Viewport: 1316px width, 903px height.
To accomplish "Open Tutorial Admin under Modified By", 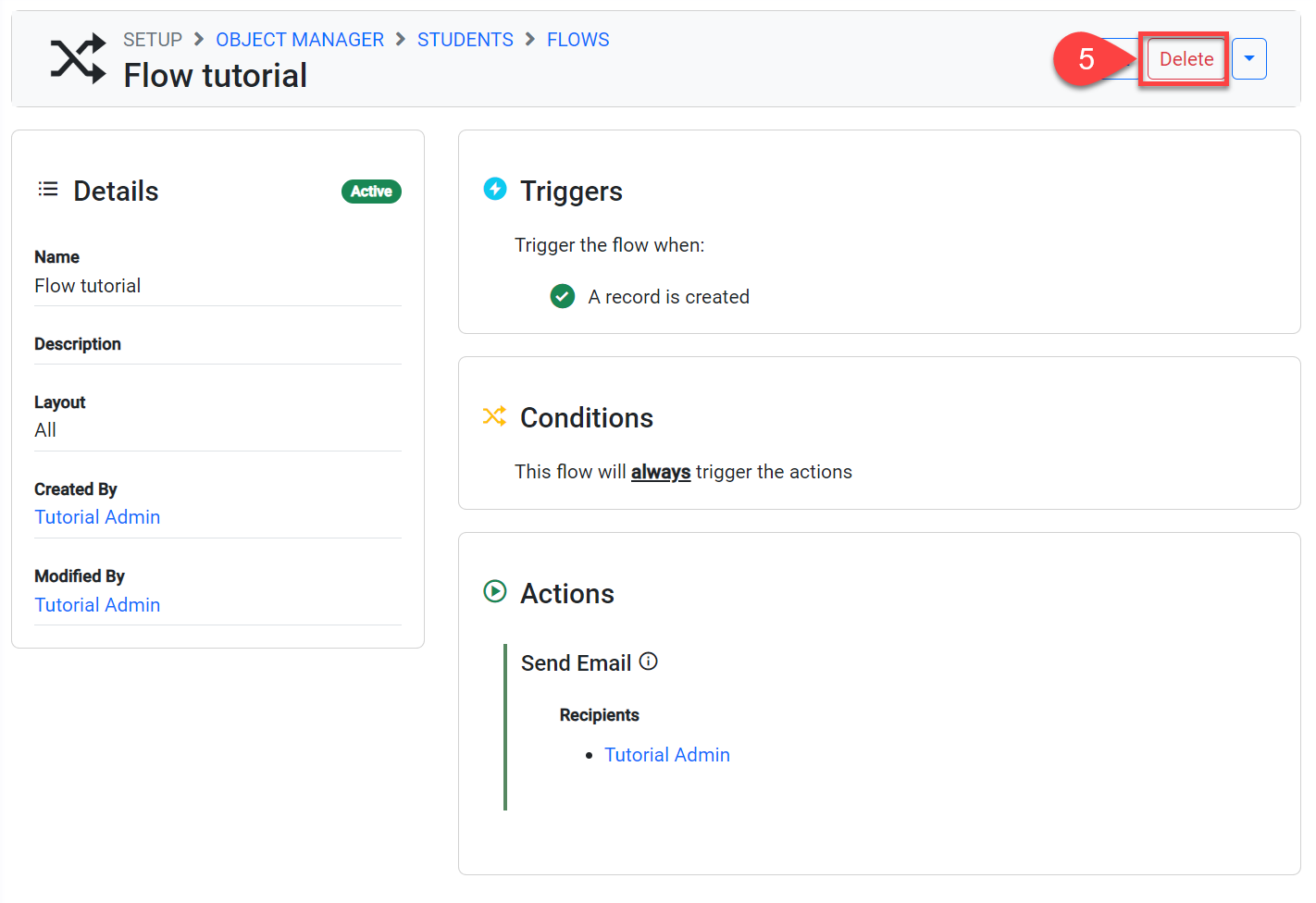I will 97,605.
